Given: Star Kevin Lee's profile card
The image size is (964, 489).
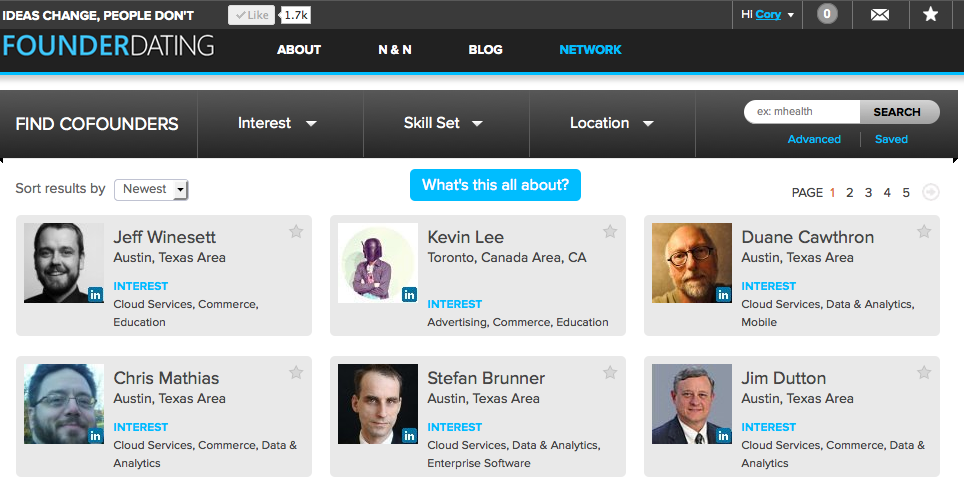Looking at the screenshot, I should (x=610, y=231).
